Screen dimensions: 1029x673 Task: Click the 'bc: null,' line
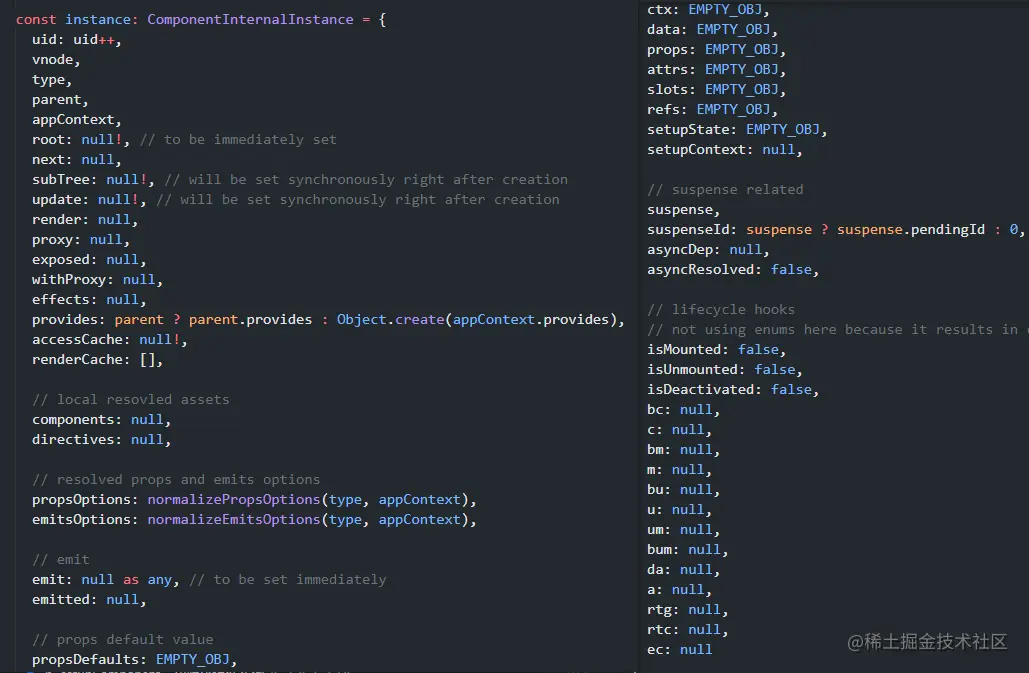684,410
